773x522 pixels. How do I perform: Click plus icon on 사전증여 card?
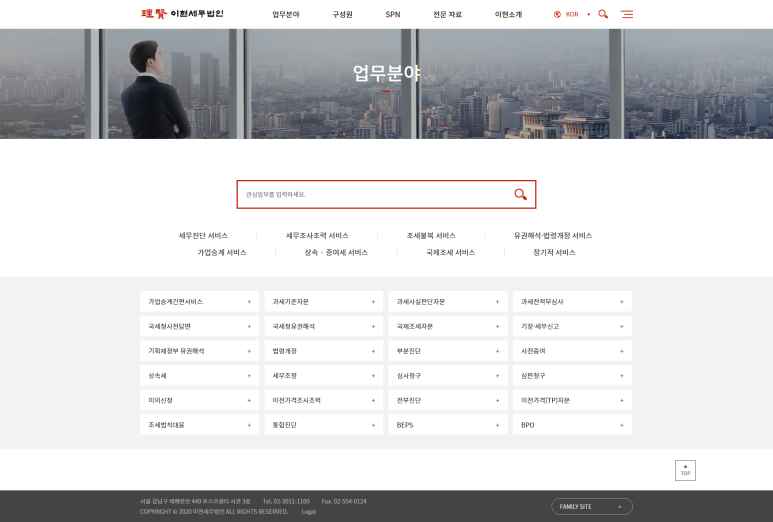(x=622, y=351)
